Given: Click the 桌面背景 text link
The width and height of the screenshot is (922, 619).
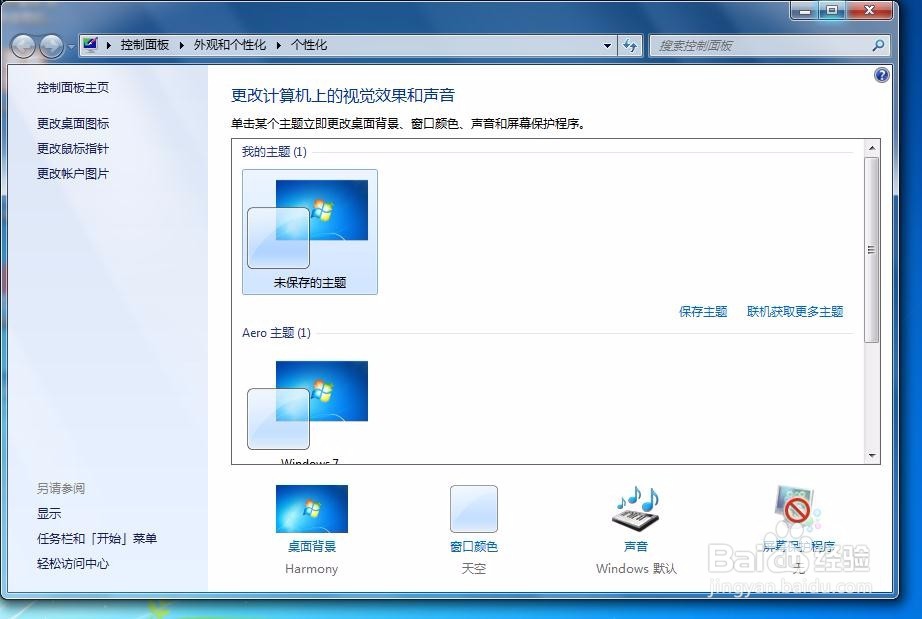Looking at the screenshot, I should pos(312,547).
